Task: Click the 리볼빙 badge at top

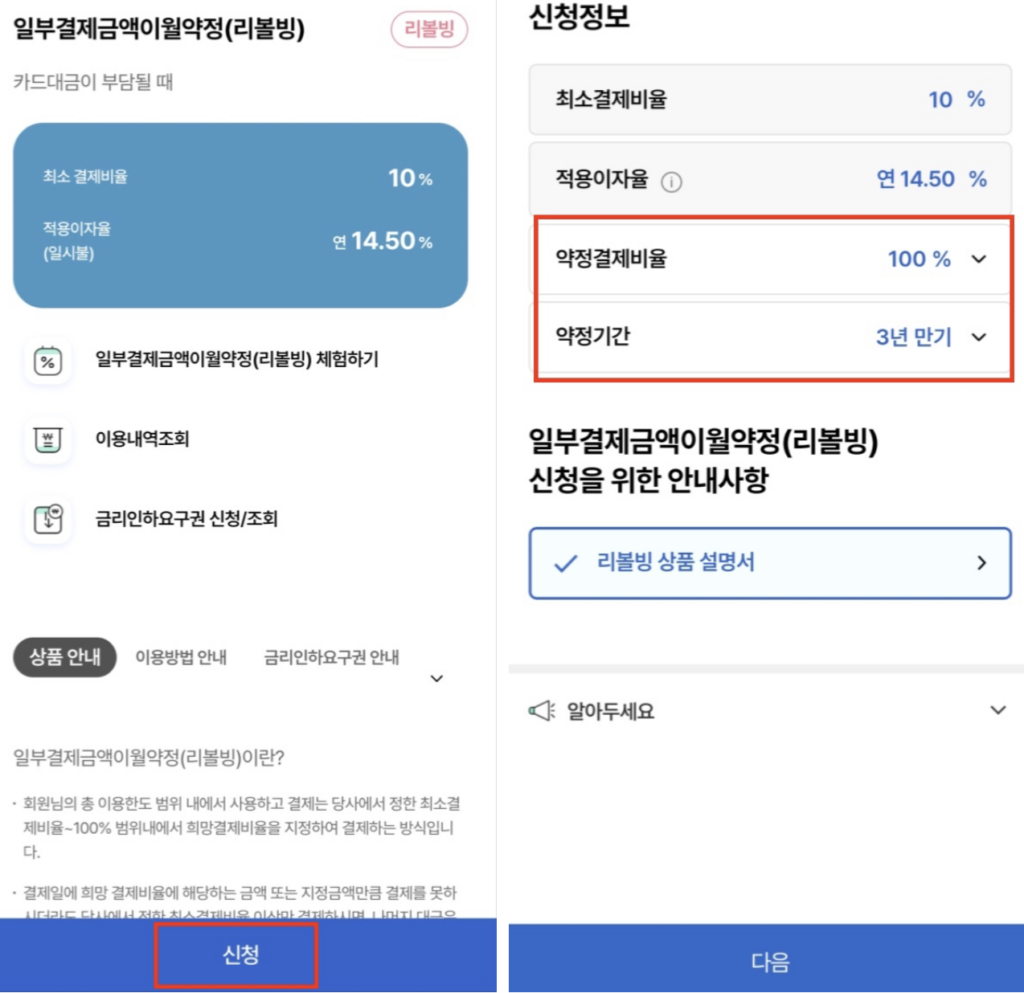Action: [x=429, y=29]
